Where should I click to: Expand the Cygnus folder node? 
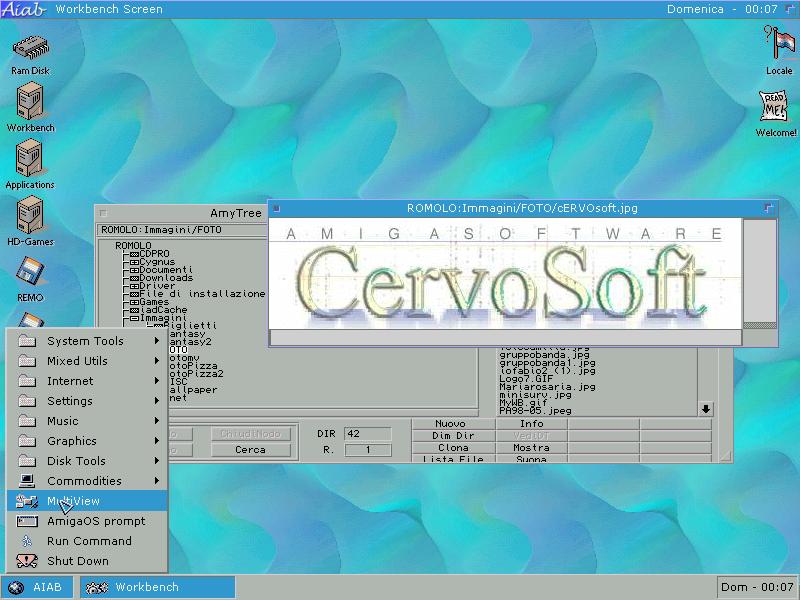pyautogui.click(x=134, y=262)
